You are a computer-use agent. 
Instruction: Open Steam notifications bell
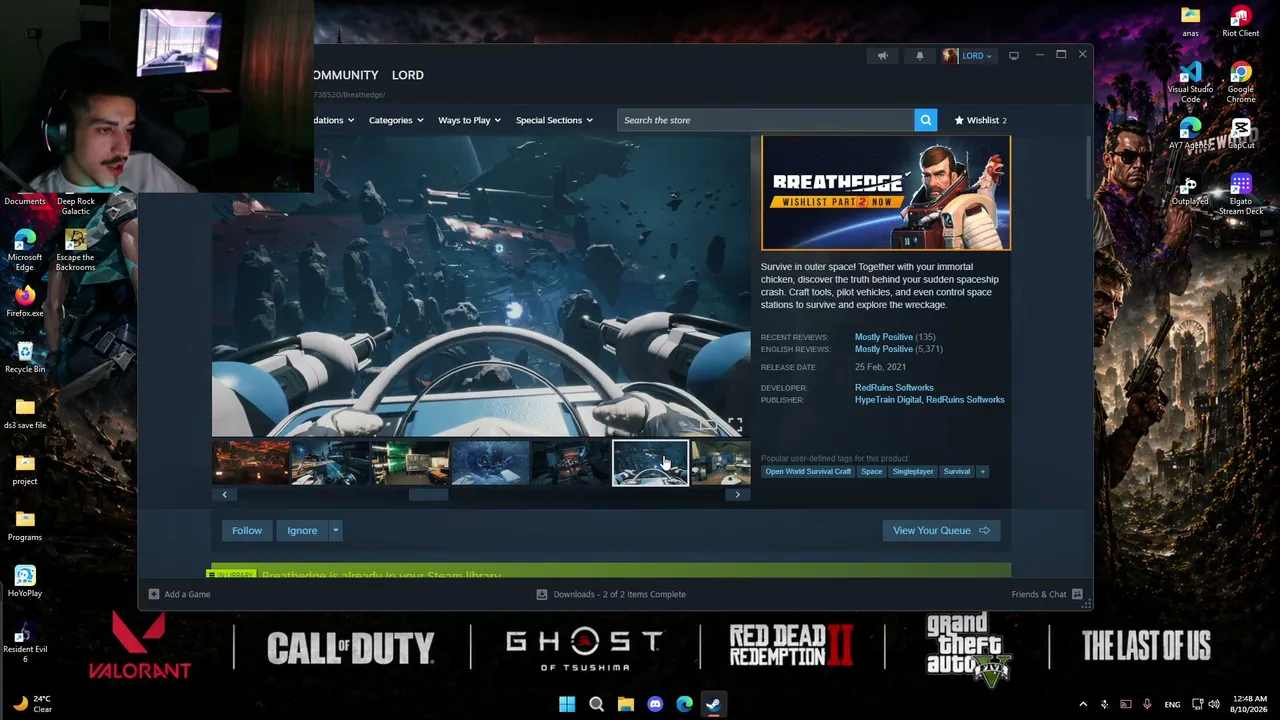[920, 56]
